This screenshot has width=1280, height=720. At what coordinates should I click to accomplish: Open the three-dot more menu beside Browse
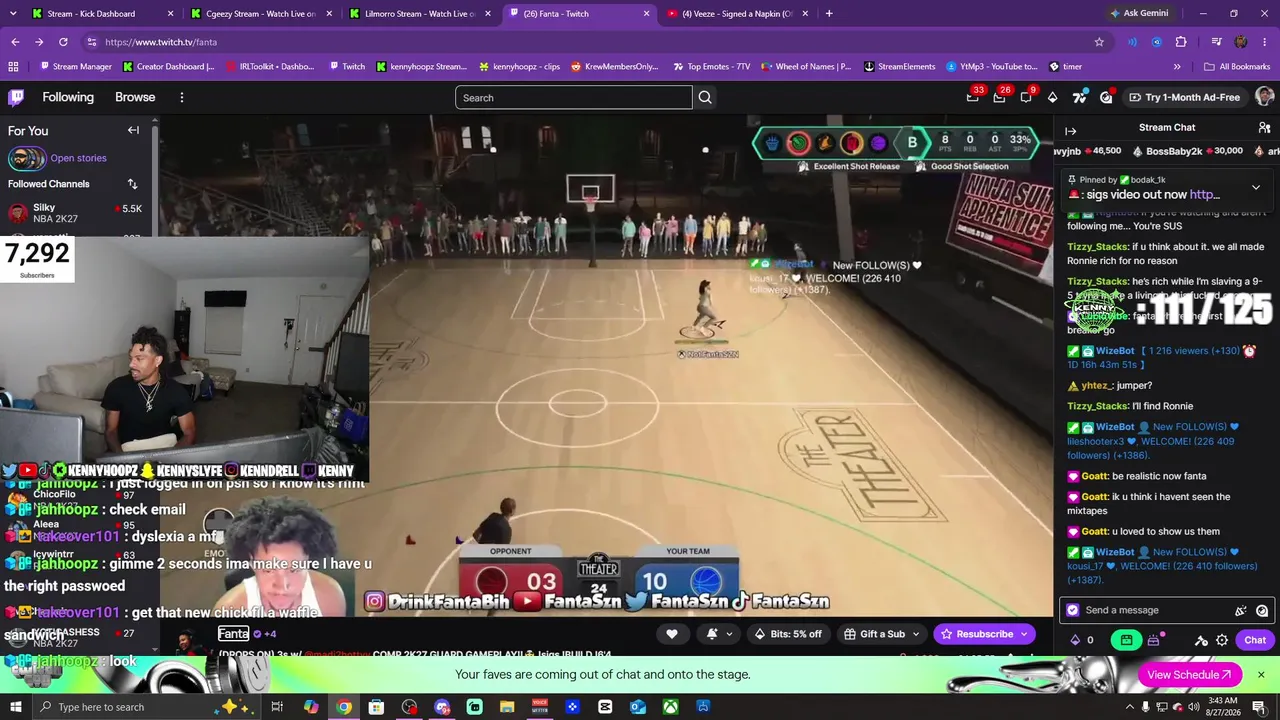[x=182, y=98]
